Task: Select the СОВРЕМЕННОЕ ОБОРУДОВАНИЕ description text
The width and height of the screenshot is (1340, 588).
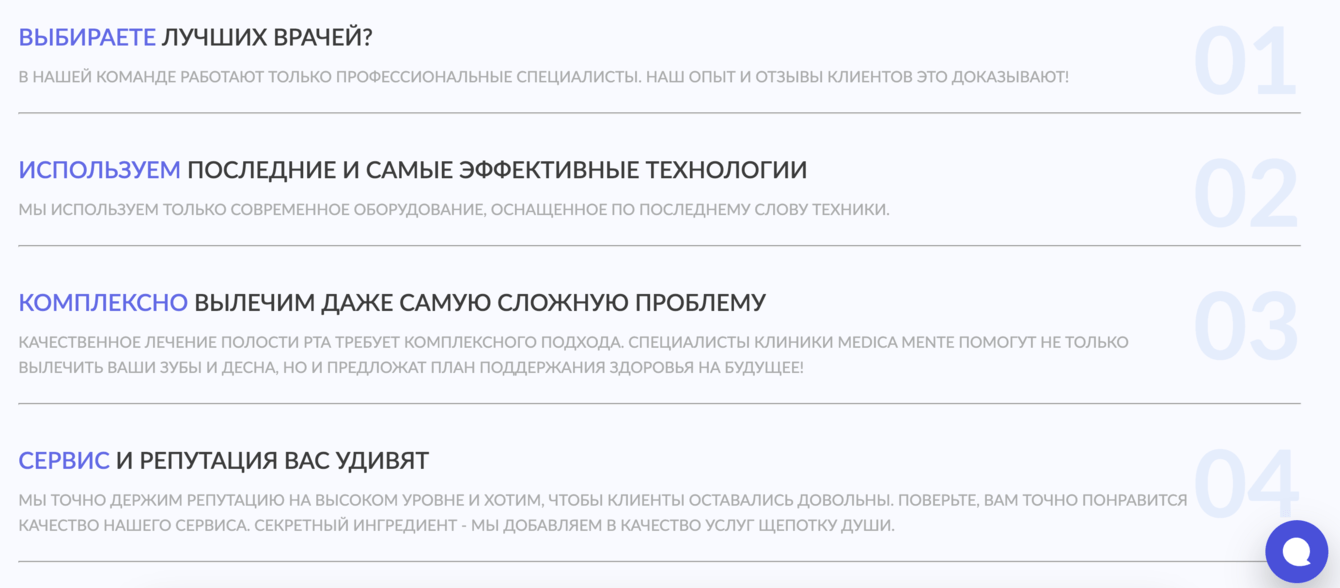Action: pyautogui.click(x=453, y=210)
